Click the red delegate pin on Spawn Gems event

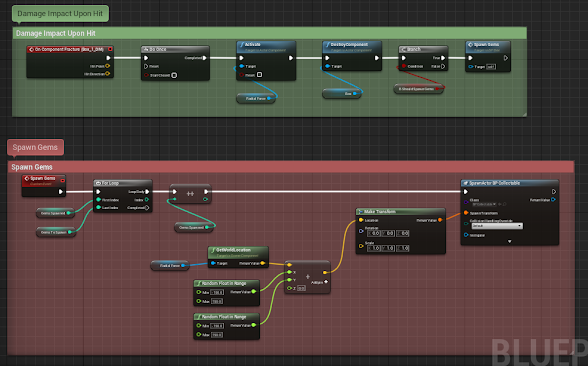tap(63, 181)
